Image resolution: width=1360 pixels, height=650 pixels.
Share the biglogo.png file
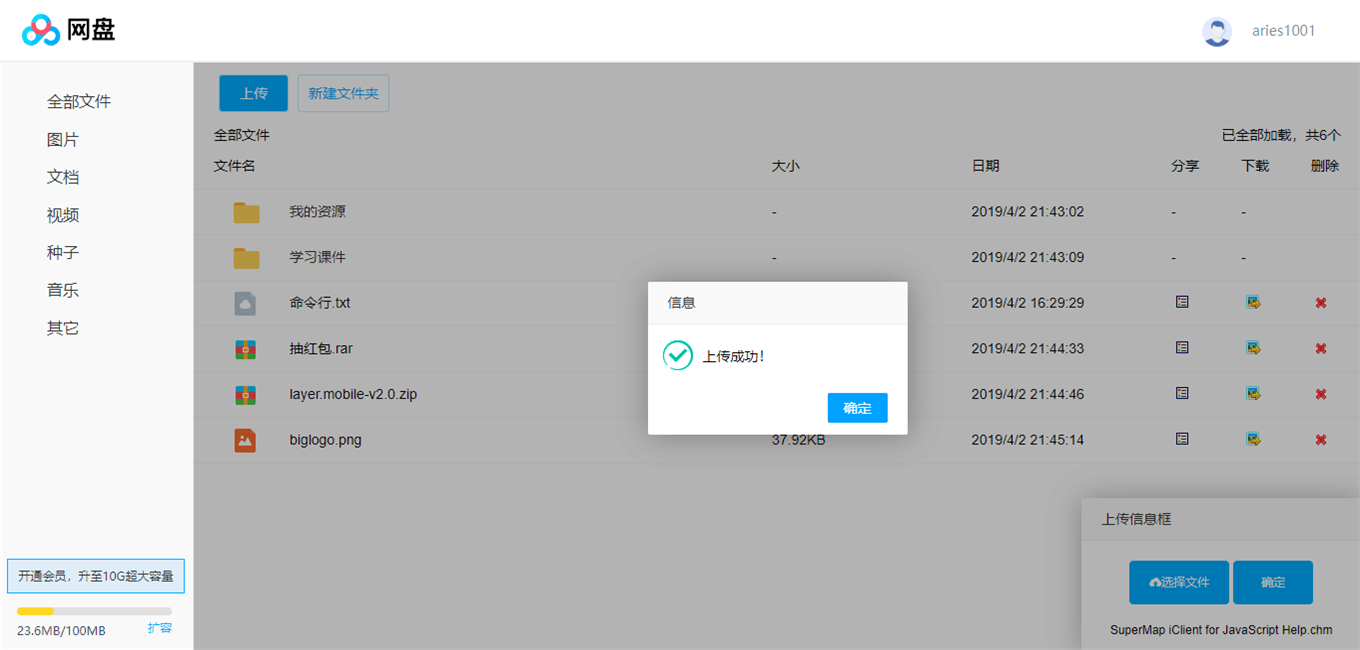(1182, 439)
